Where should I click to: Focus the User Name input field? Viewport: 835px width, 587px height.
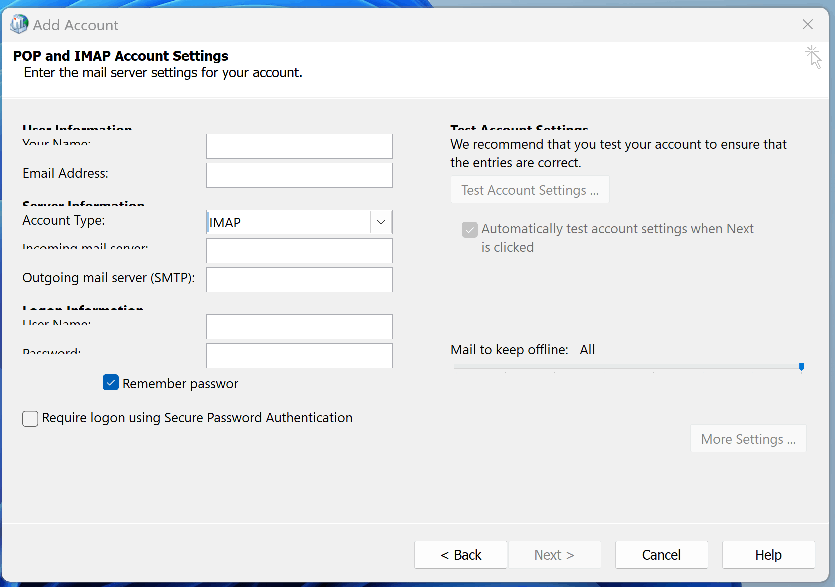pyautogui.click(x=299, y=326)
